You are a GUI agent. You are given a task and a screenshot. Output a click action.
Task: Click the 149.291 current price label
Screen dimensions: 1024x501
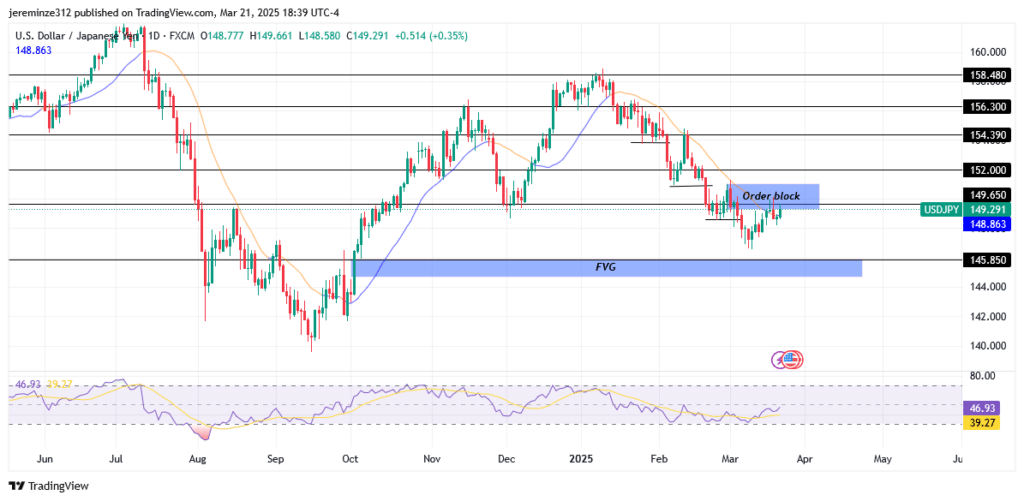click(x=987, y=210)
